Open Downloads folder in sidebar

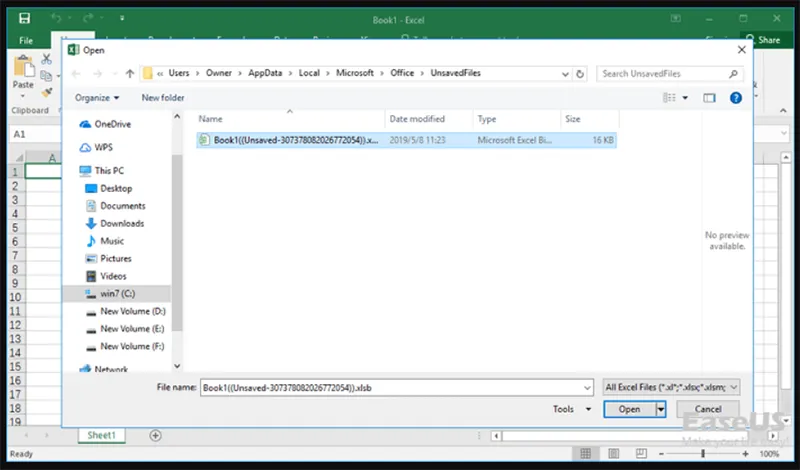(x=115, y=223)
